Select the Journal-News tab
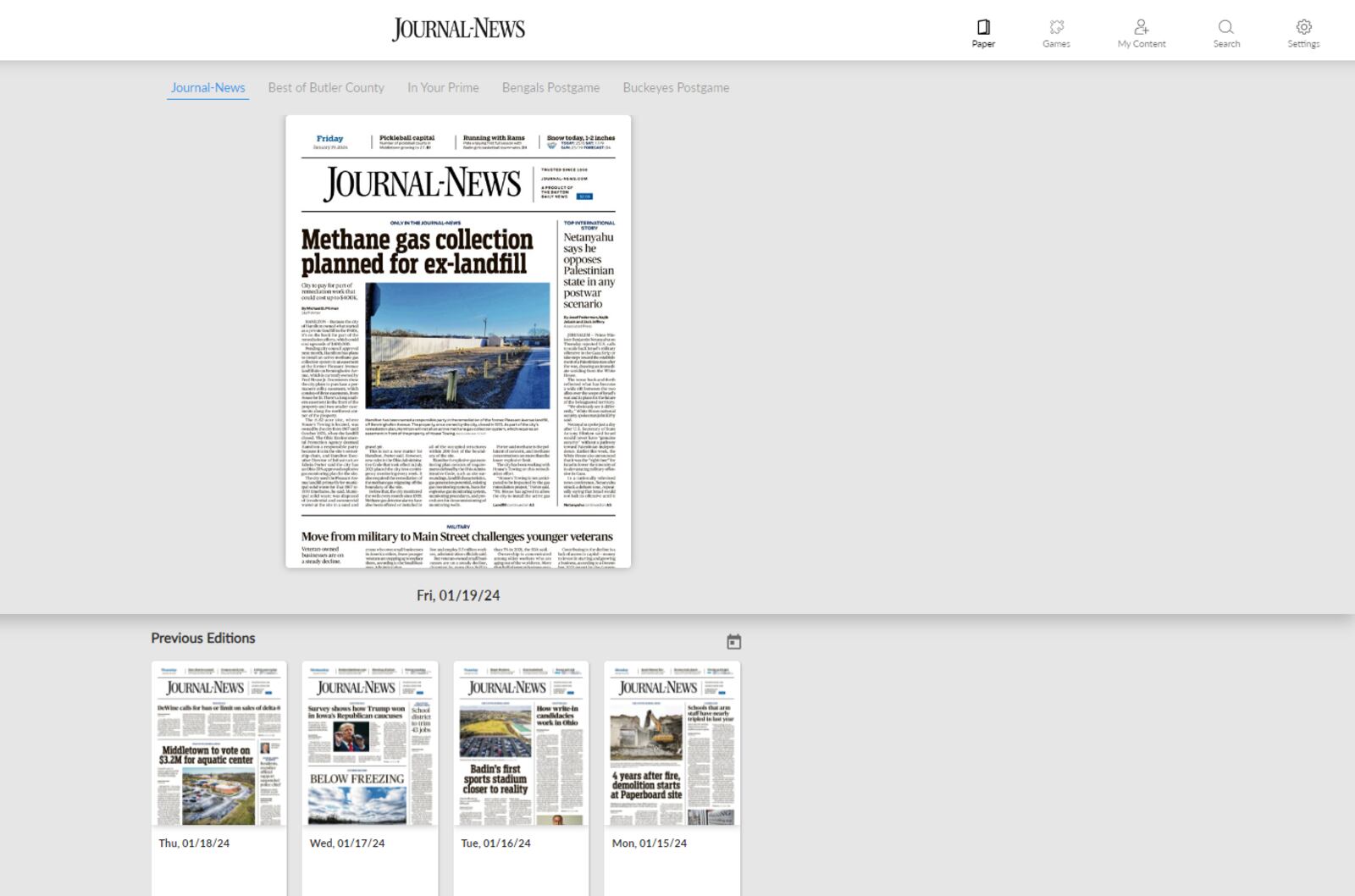1355x896 pixels. [x=207, y=88]
